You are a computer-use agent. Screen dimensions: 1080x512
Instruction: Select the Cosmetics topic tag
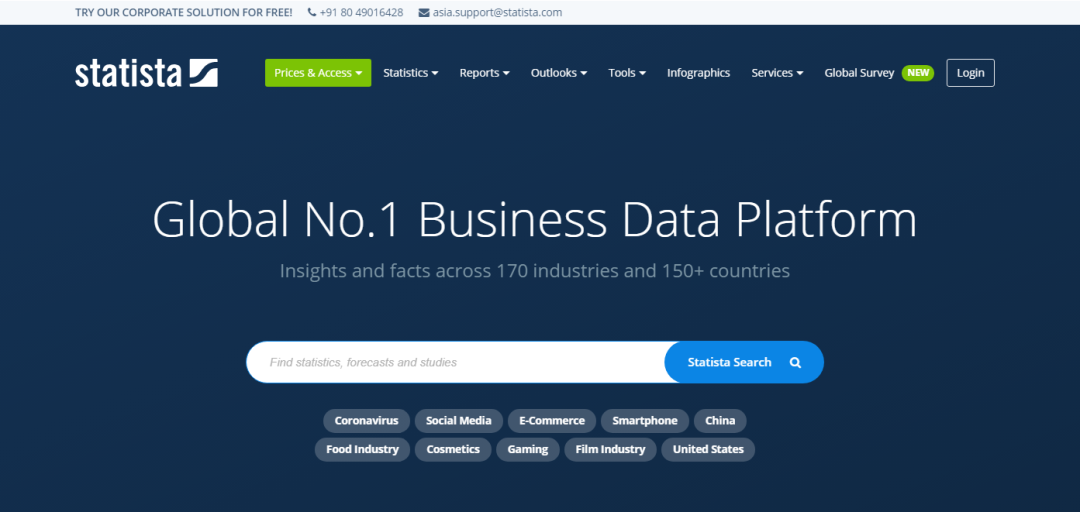click(453, 449)
